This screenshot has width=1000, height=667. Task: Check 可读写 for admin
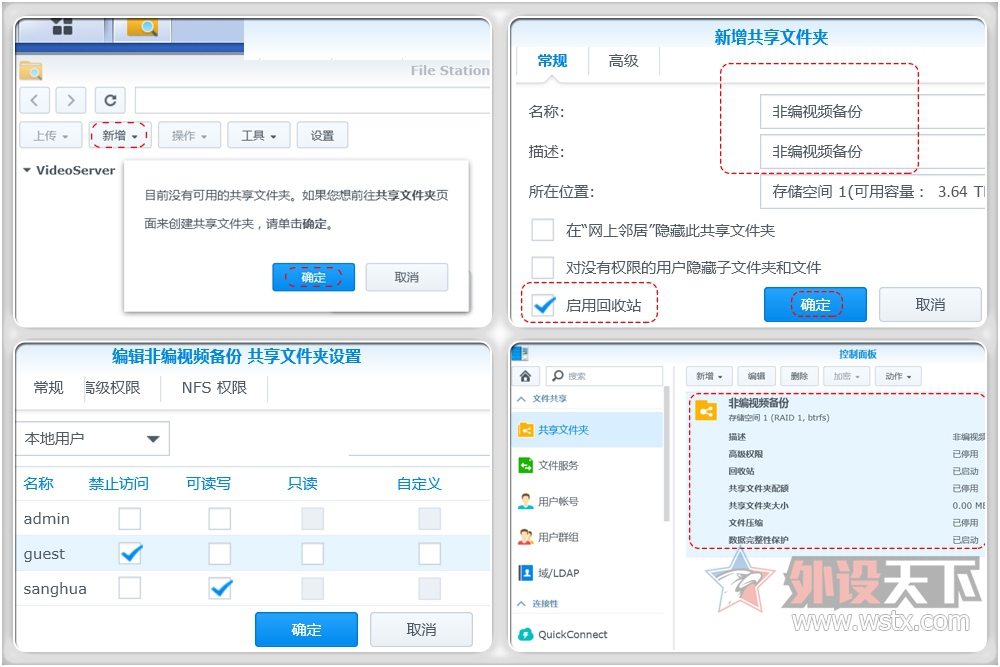tap(220, 518)
